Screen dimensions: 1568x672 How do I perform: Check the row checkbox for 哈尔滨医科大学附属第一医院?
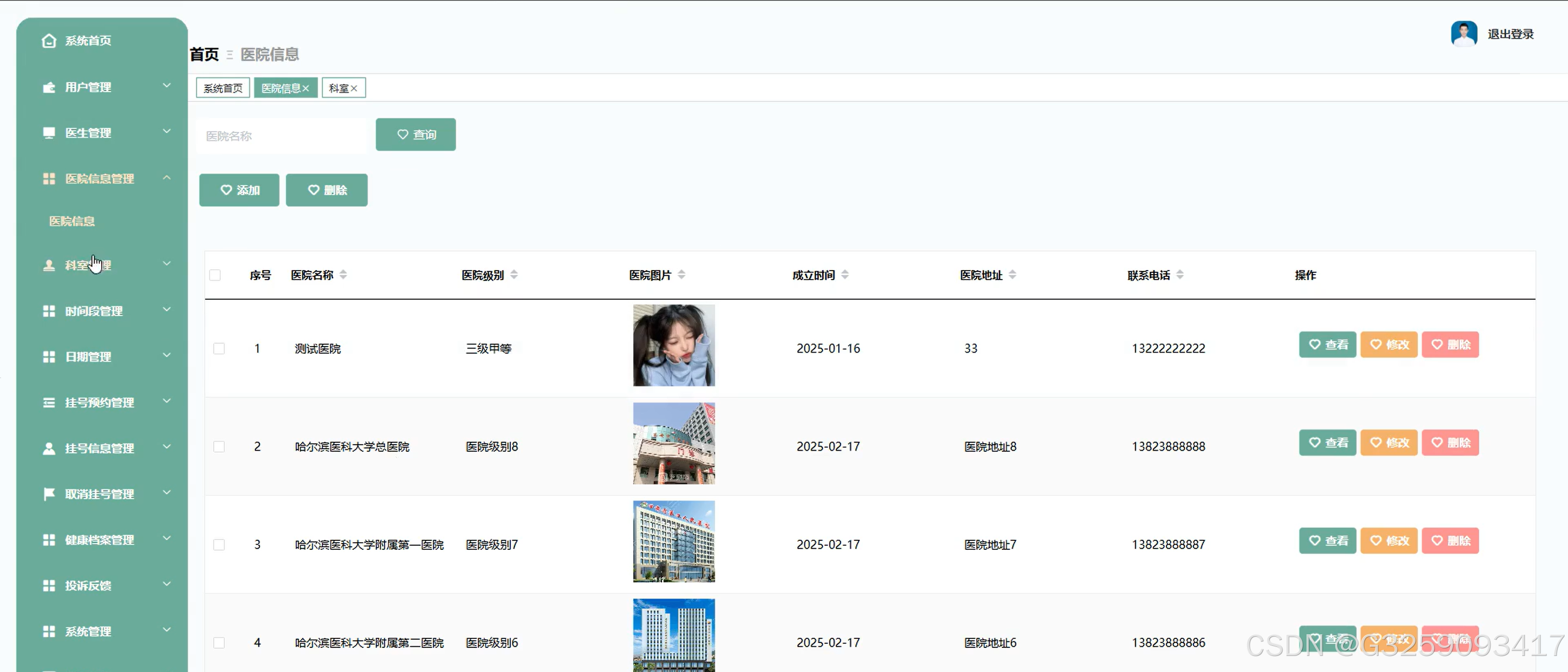(219, 544)
